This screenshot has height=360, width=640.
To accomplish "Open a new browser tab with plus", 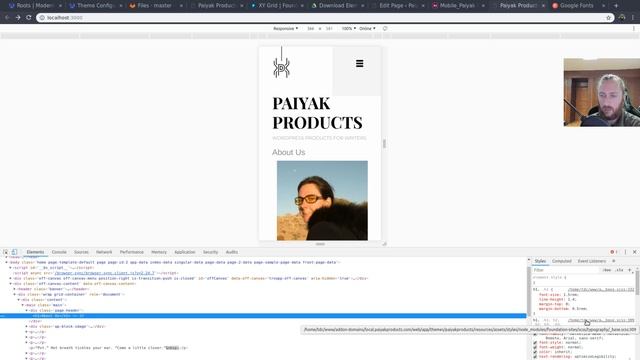I will coord(616,6).
